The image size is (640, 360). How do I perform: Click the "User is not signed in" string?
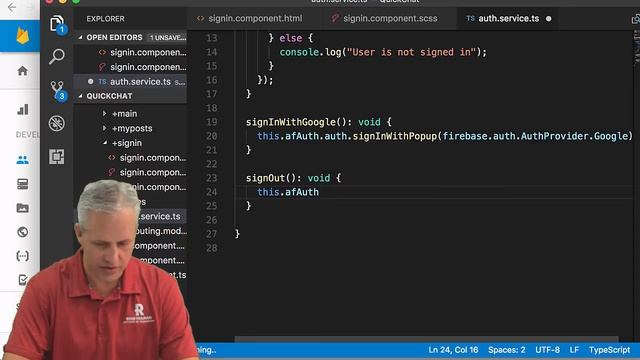(x=411, y=52)
